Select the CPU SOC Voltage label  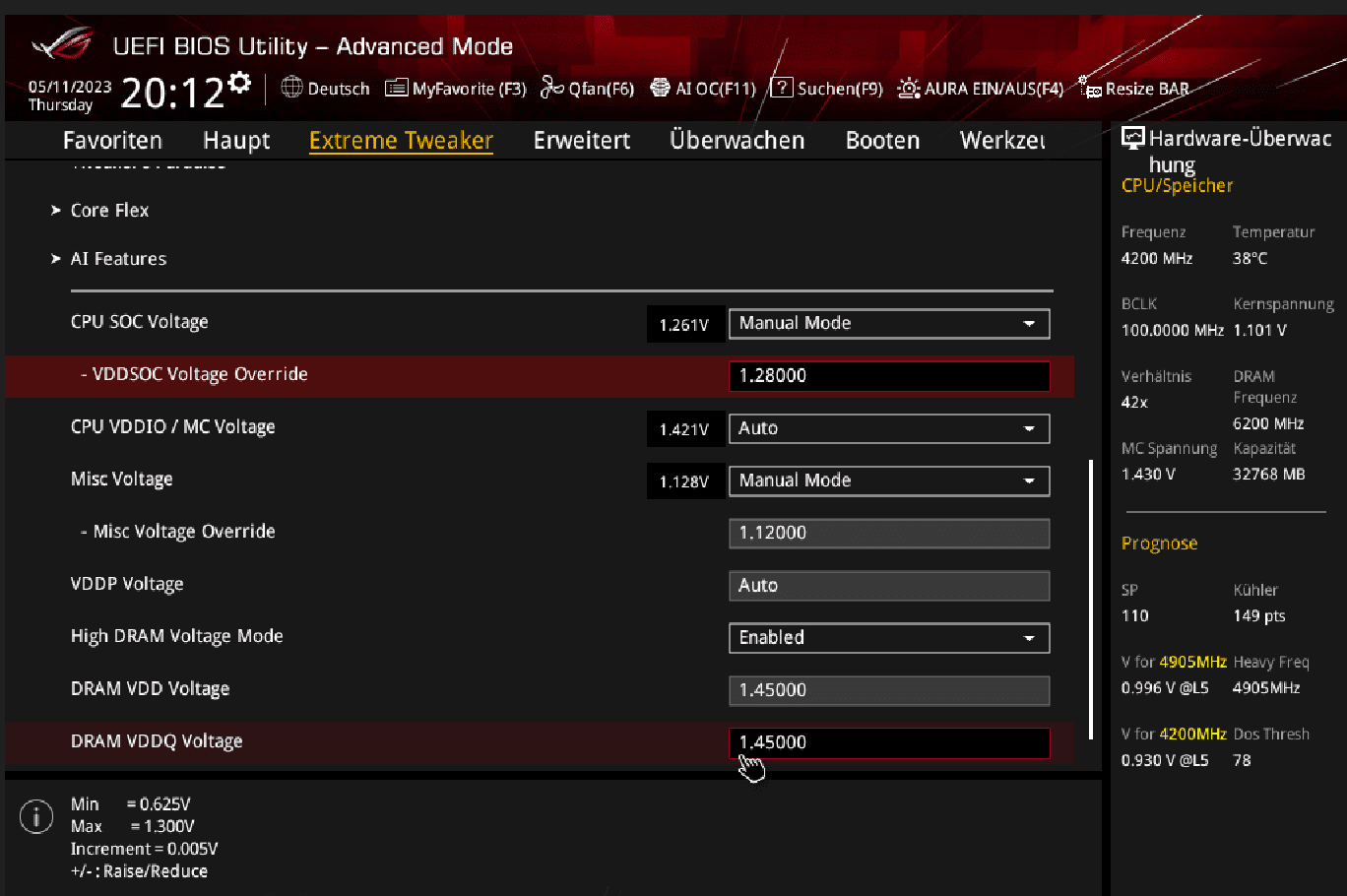139,322
